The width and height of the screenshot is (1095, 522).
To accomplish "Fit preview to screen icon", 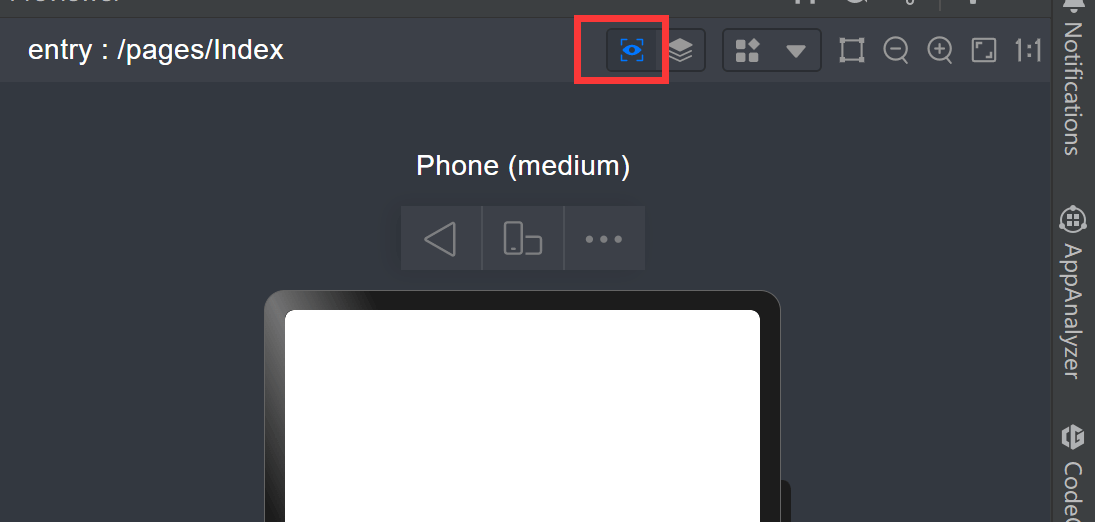I will pyautogui.click(x=984, y=50).
